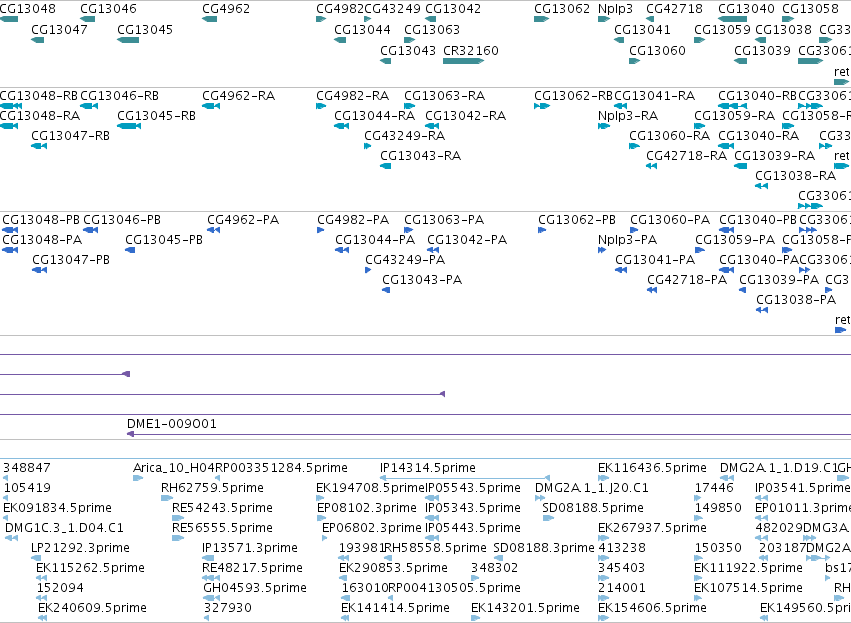
Task: Select protein Nplp3-PA
Action: tap(627, 240)
